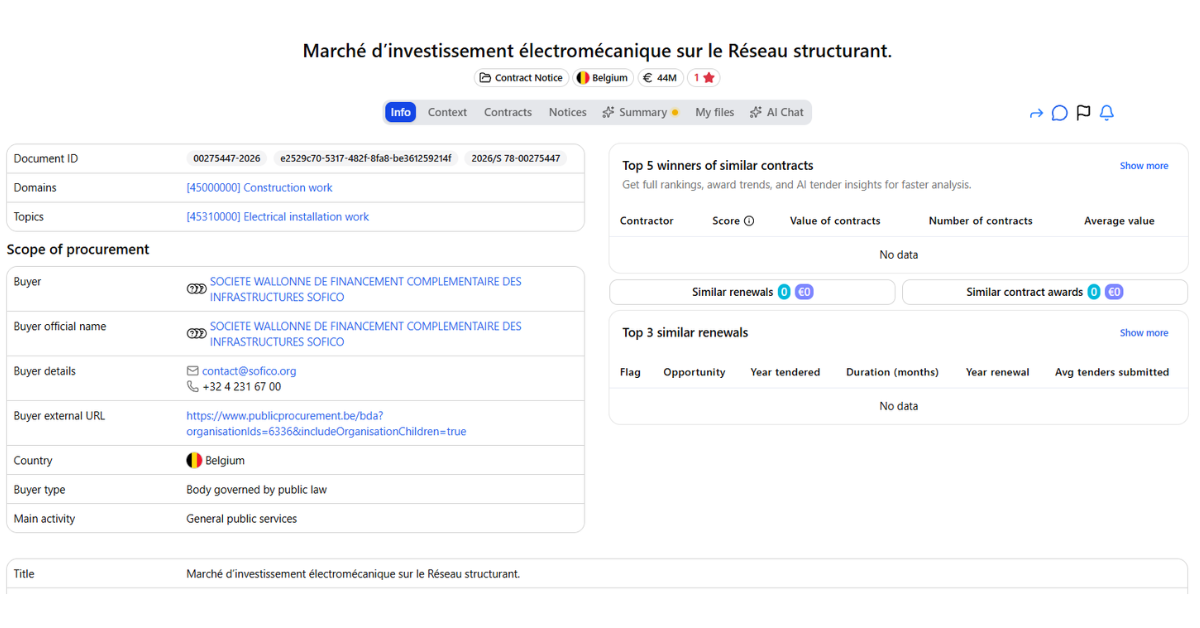The height and width of the screenshot is (628, 1200).
Task: Open SOFICO link in Buyer row
Action: [365, 290]
